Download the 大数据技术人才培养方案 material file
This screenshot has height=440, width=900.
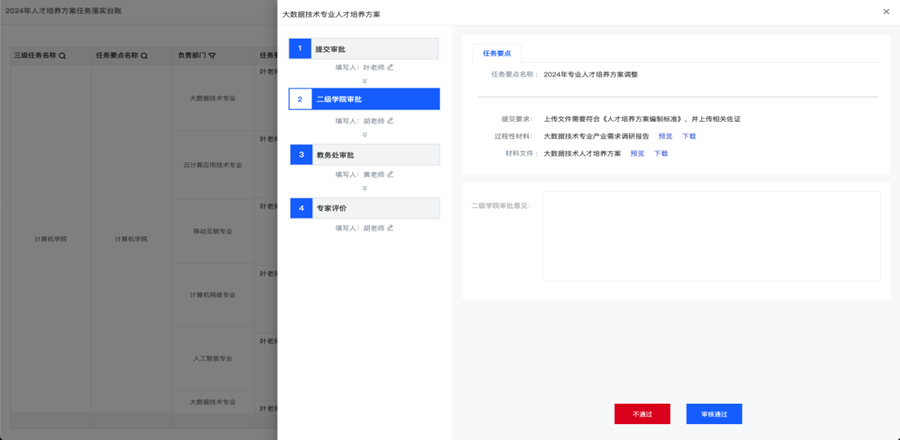(661, 154)
